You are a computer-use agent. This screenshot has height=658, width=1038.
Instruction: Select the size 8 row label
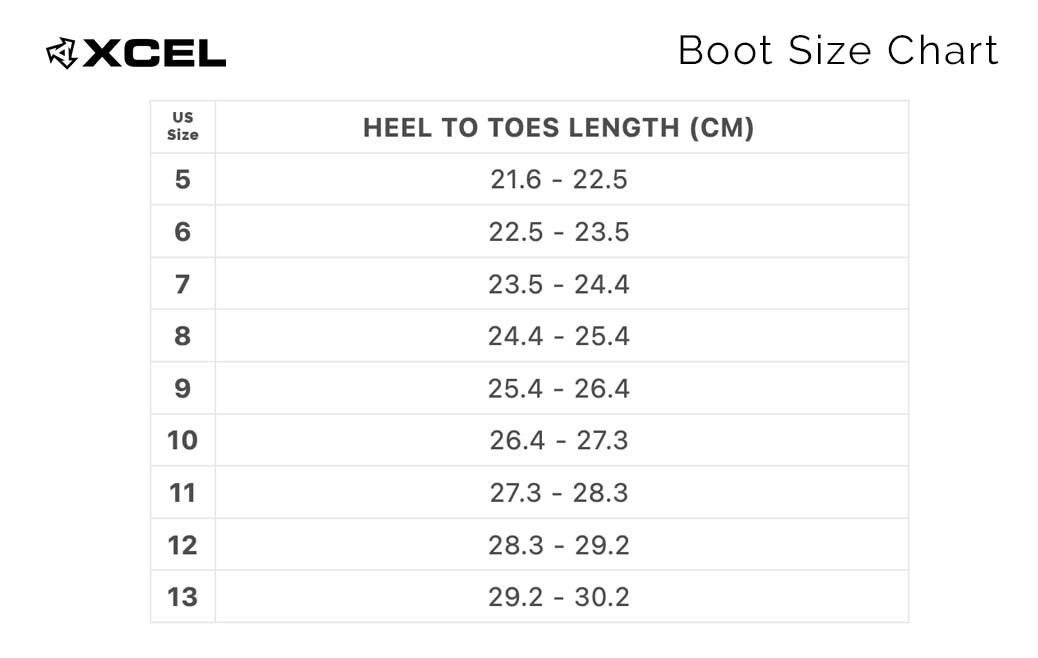(183, 336)
